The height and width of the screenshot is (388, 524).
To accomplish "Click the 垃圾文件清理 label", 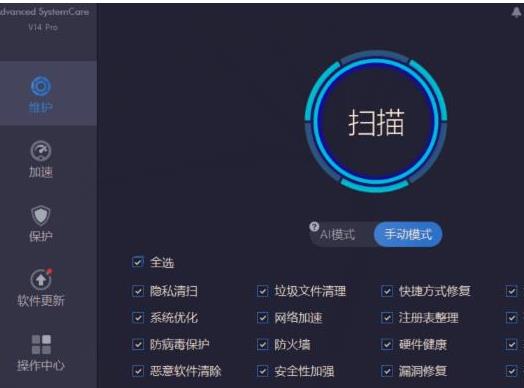I will point(310,291).
